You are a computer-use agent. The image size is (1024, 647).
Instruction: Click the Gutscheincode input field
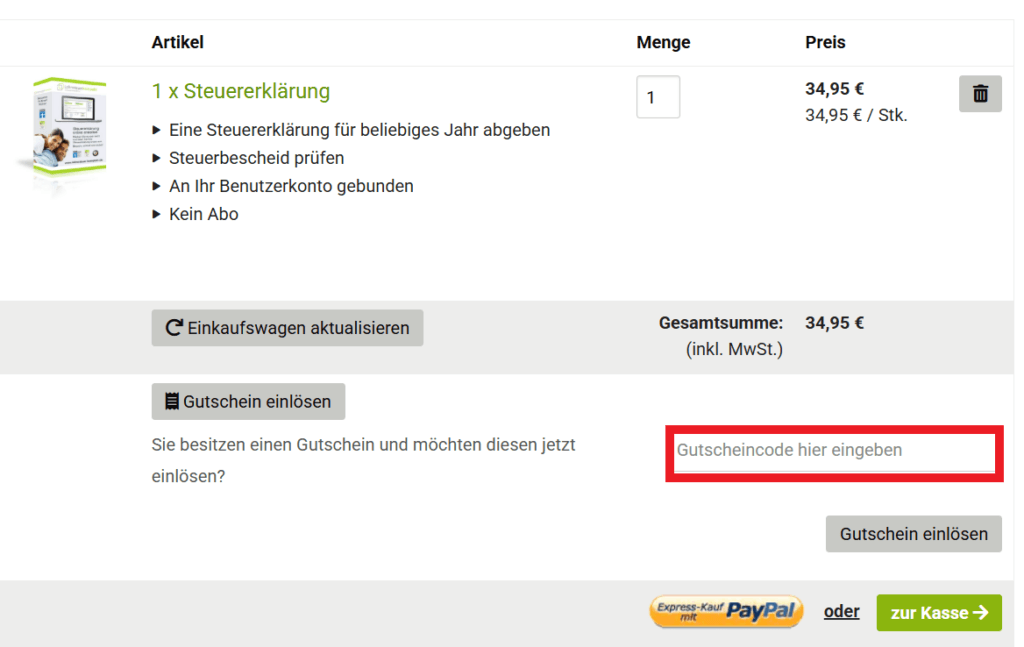tap(834, 452)
